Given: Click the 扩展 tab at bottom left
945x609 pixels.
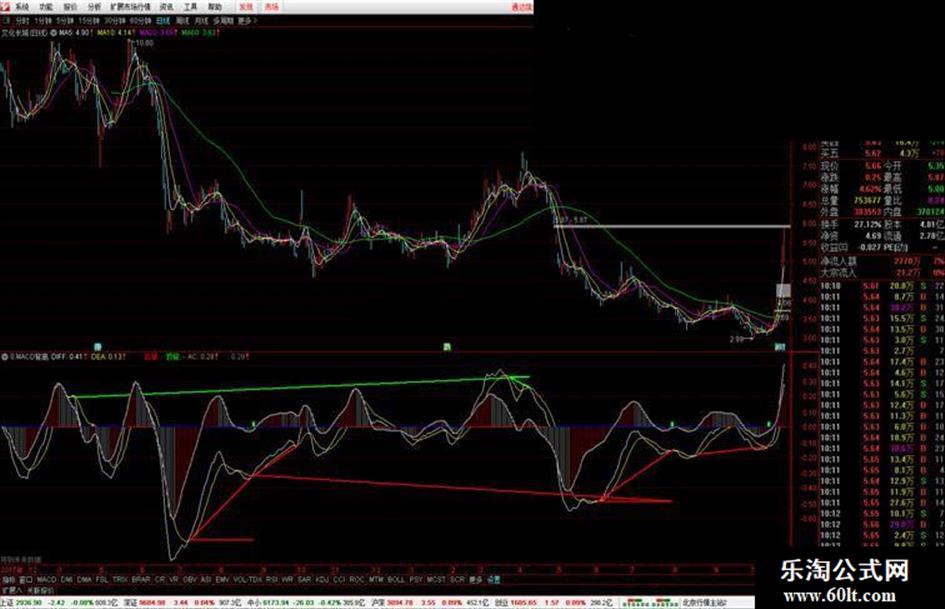Looking at the screenshot, I should pyautogui.click(x=11, y=590).
